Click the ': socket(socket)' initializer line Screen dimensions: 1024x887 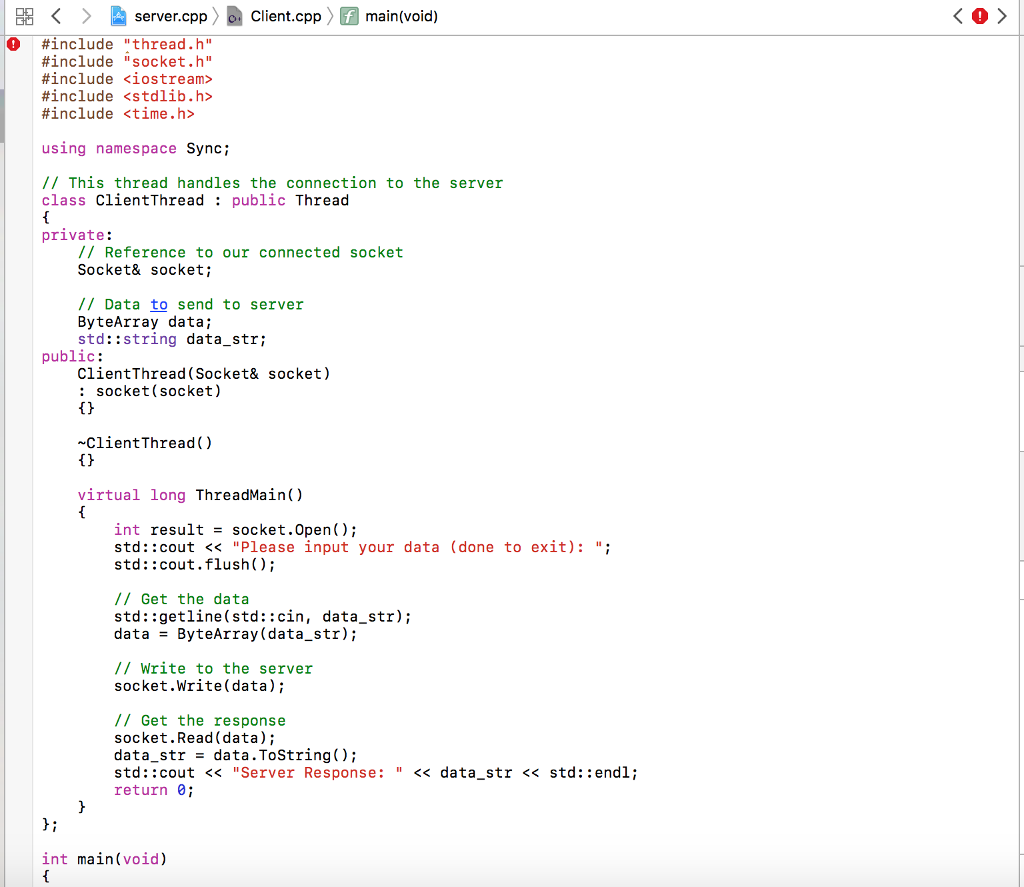pos(150,391)
